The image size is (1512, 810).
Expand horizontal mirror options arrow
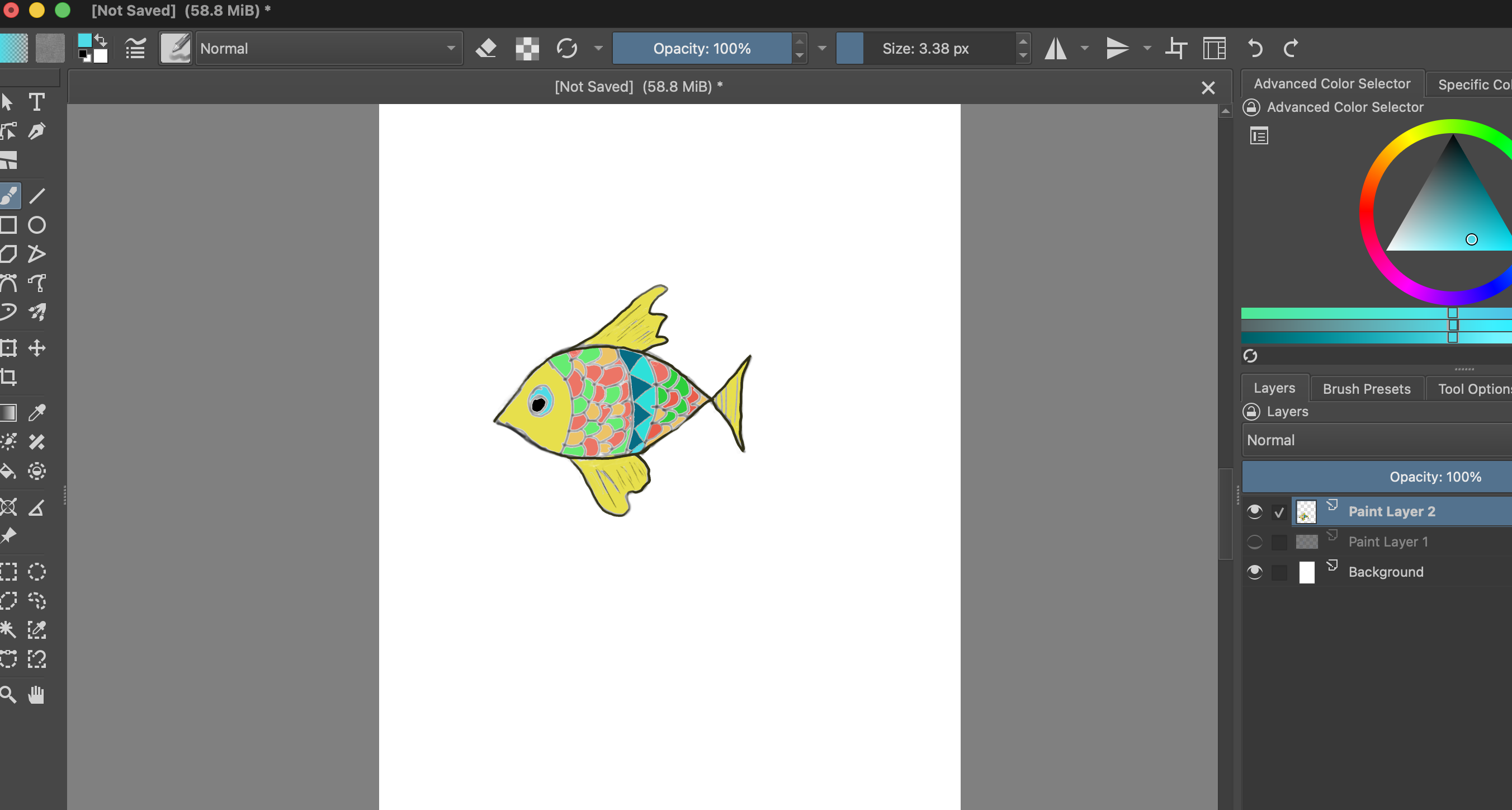(x=1085, y=48)
